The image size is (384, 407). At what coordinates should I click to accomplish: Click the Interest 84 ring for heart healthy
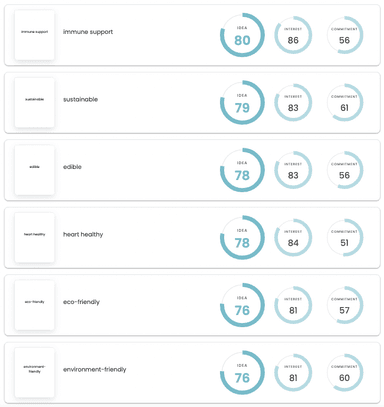(x=293, y=238)
